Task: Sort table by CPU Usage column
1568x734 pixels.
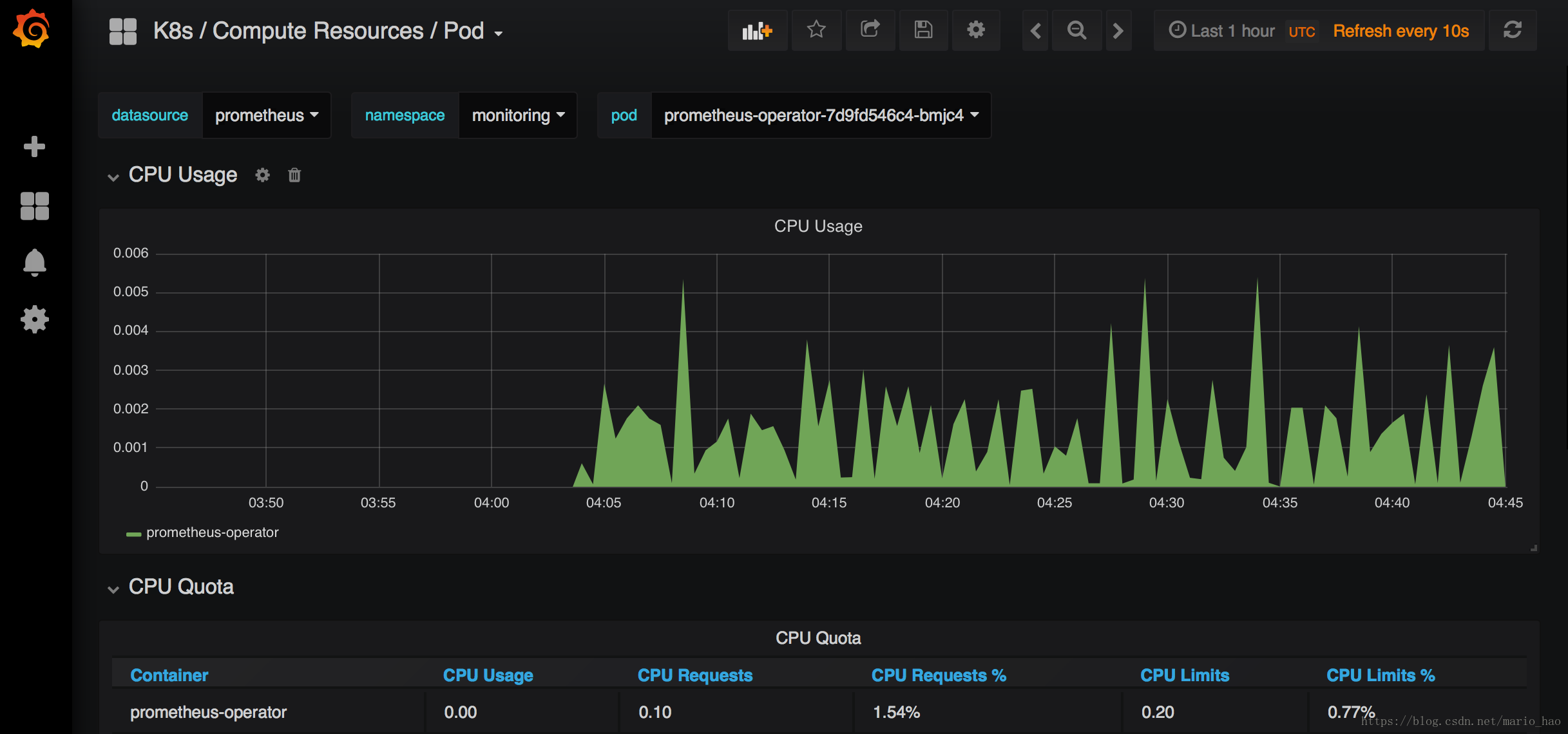Action: point(488,675)
